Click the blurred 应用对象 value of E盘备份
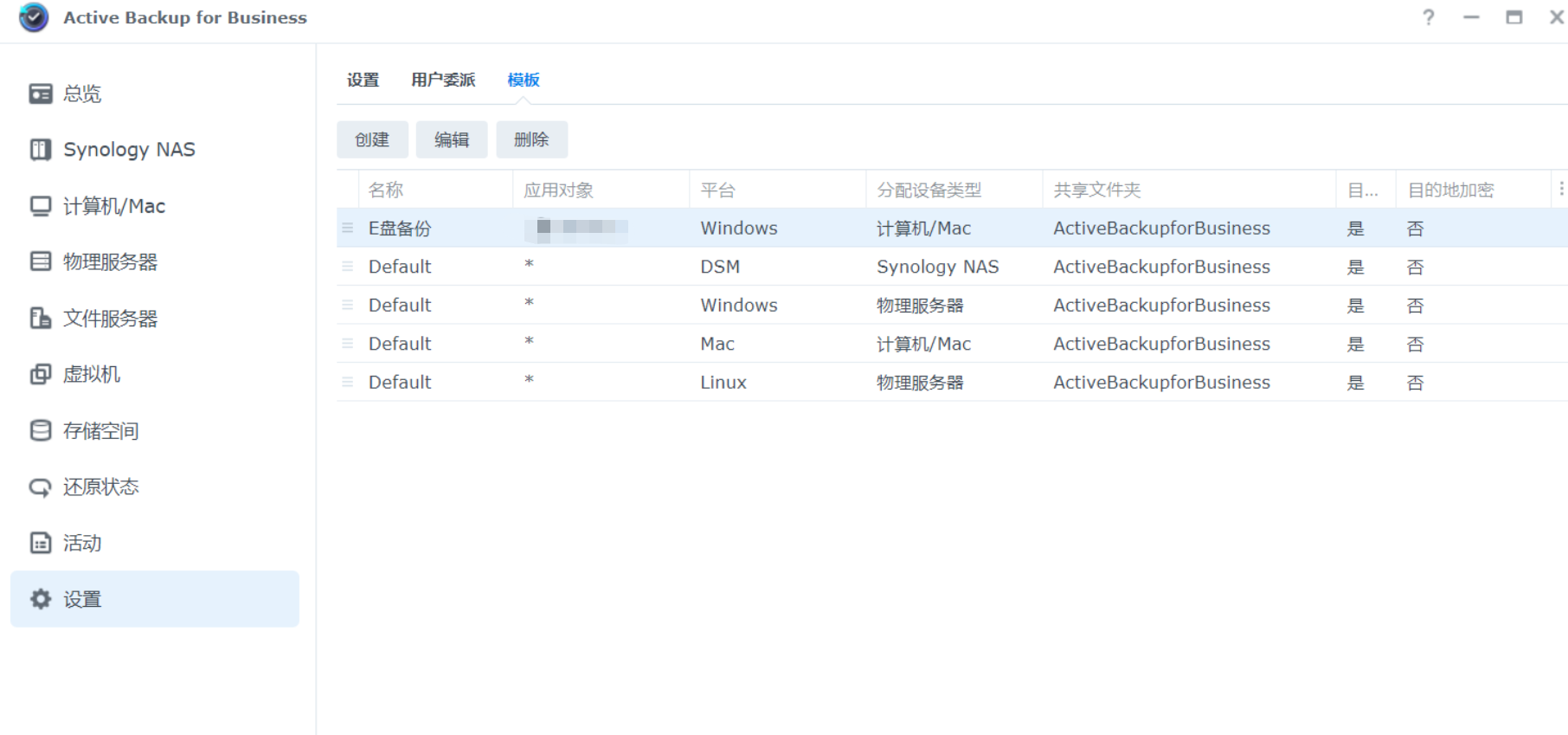Image resolution: width=1568 pixels, height=735 pixels. click(x=576, y=229)
